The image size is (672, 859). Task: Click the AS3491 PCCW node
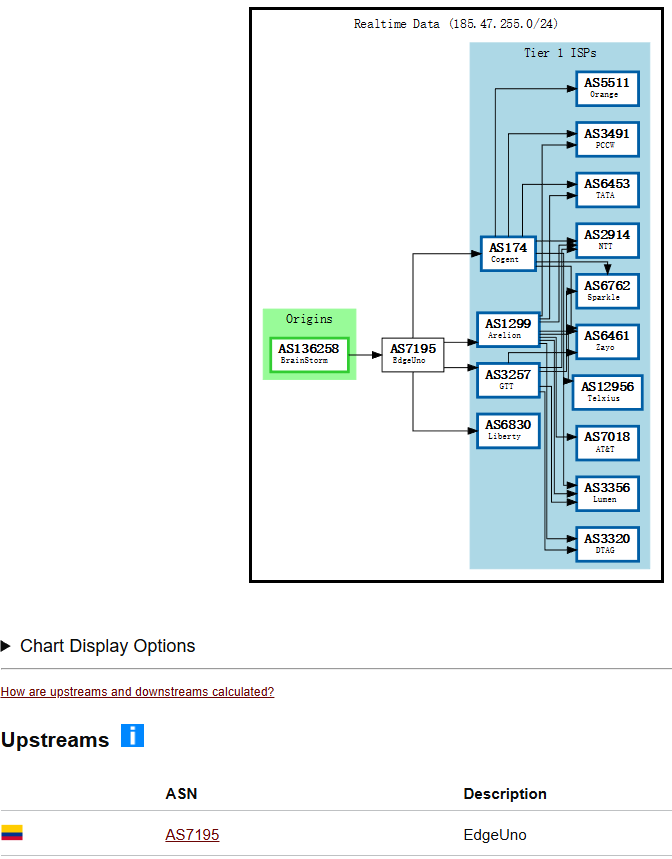click(607, 139)
